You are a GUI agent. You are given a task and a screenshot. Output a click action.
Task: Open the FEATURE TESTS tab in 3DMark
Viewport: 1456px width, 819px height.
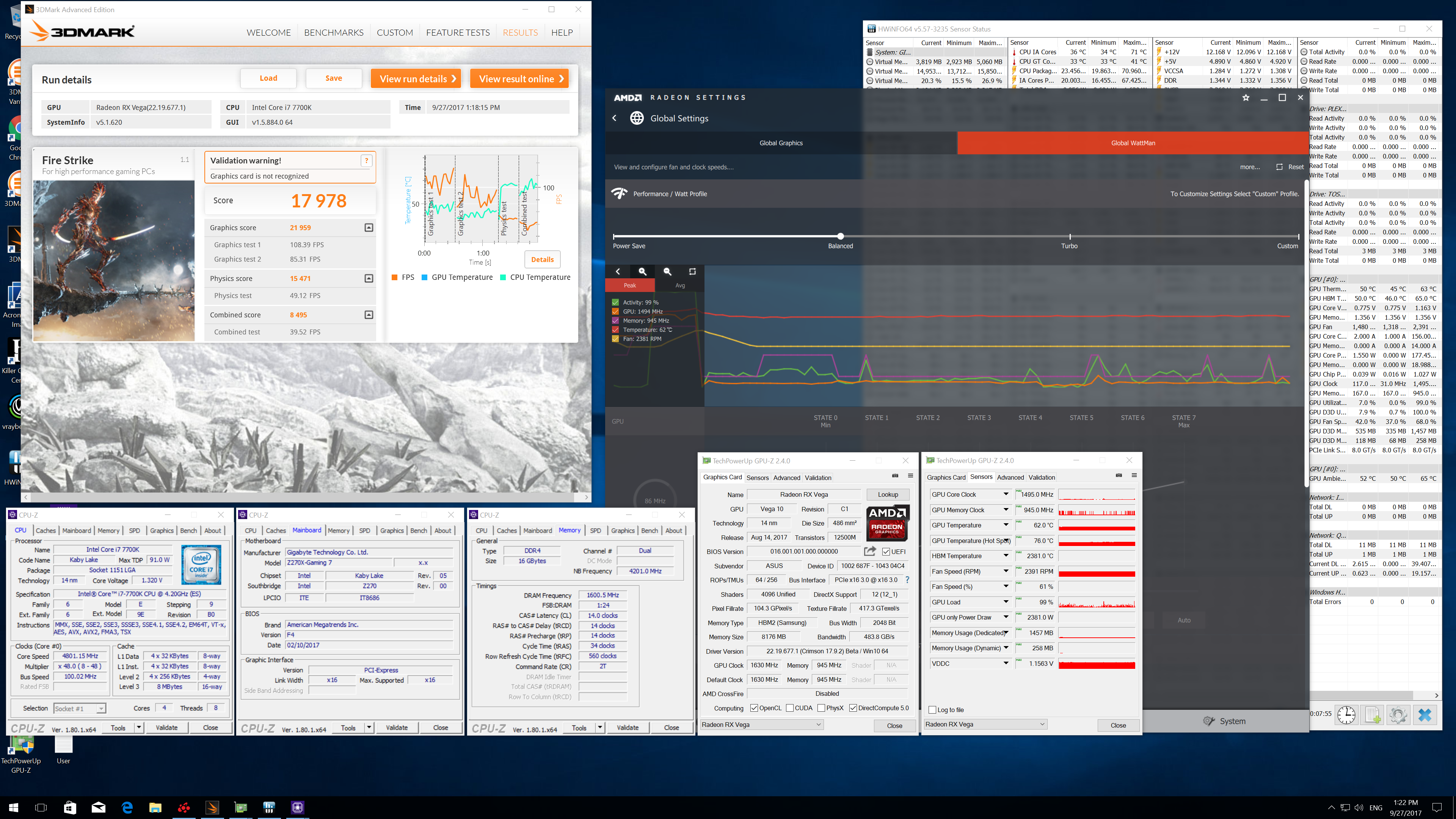click(458, 33)
